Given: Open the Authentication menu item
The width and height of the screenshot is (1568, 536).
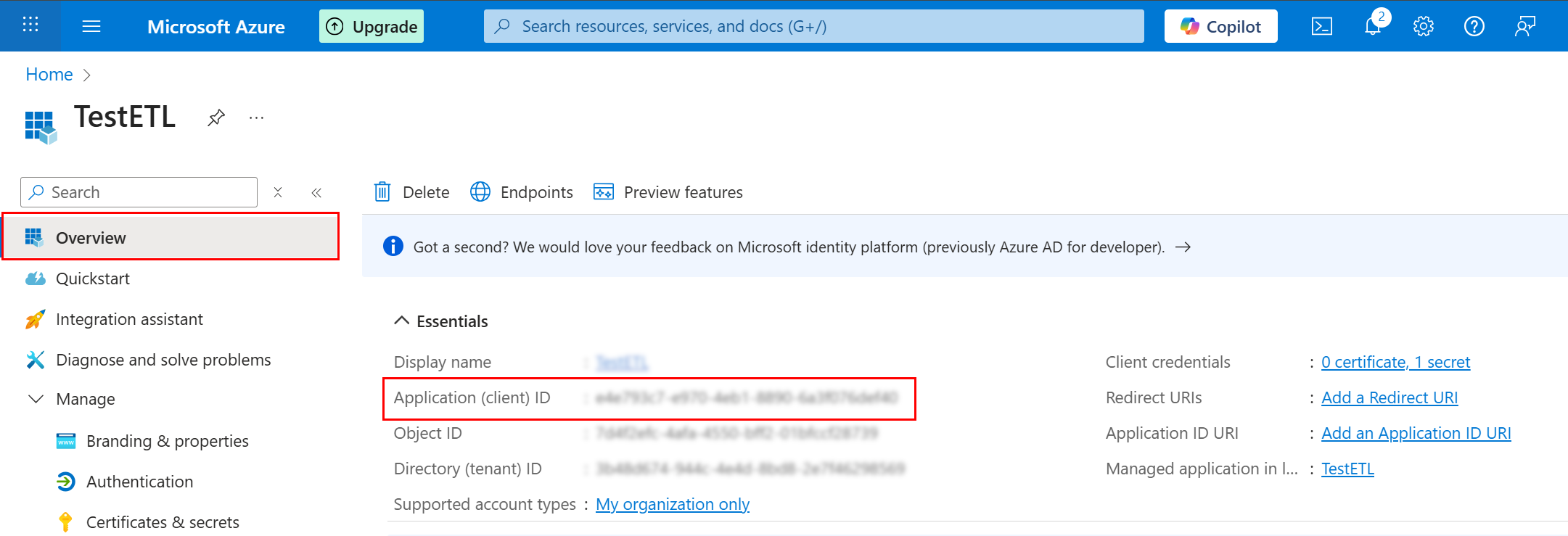Looking at the screenshot, I should [x=139, y=482].
